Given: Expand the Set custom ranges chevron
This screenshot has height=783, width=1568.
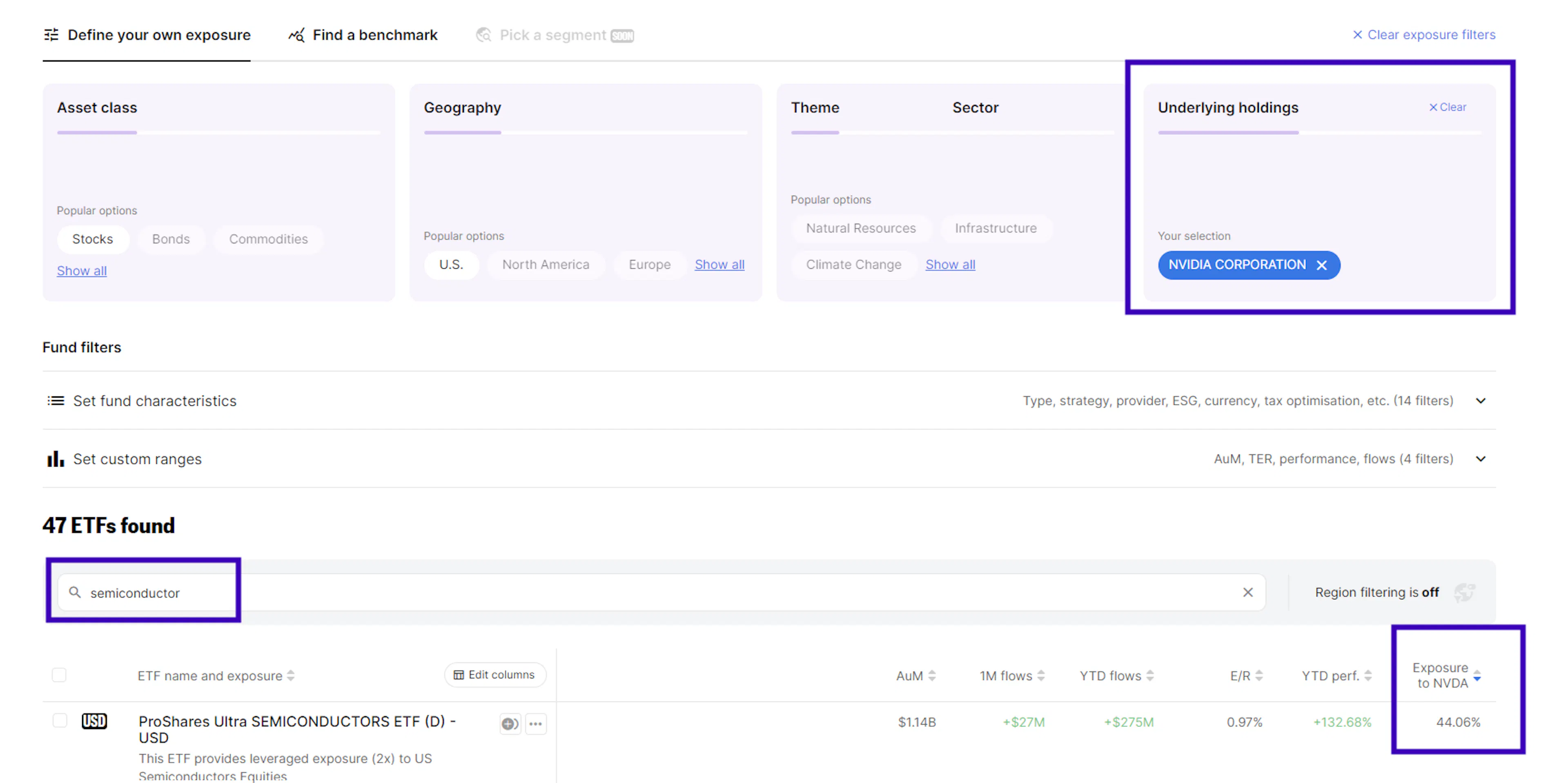Looking at the screenshot, I should tap(1480, 459).
